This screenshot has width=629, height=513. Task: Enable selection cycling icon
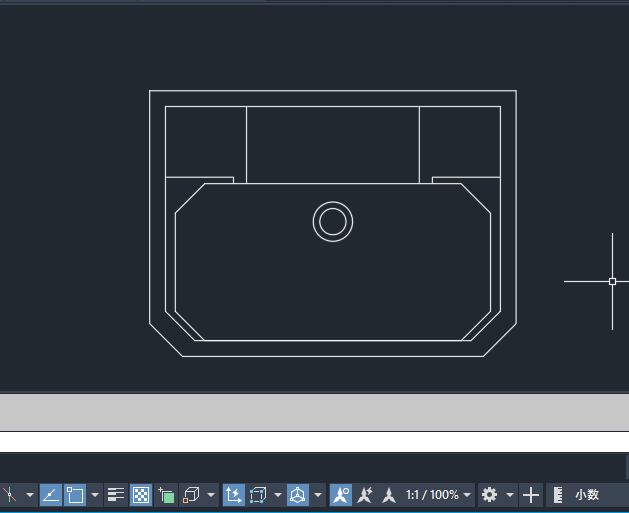(x=166, y=495)
